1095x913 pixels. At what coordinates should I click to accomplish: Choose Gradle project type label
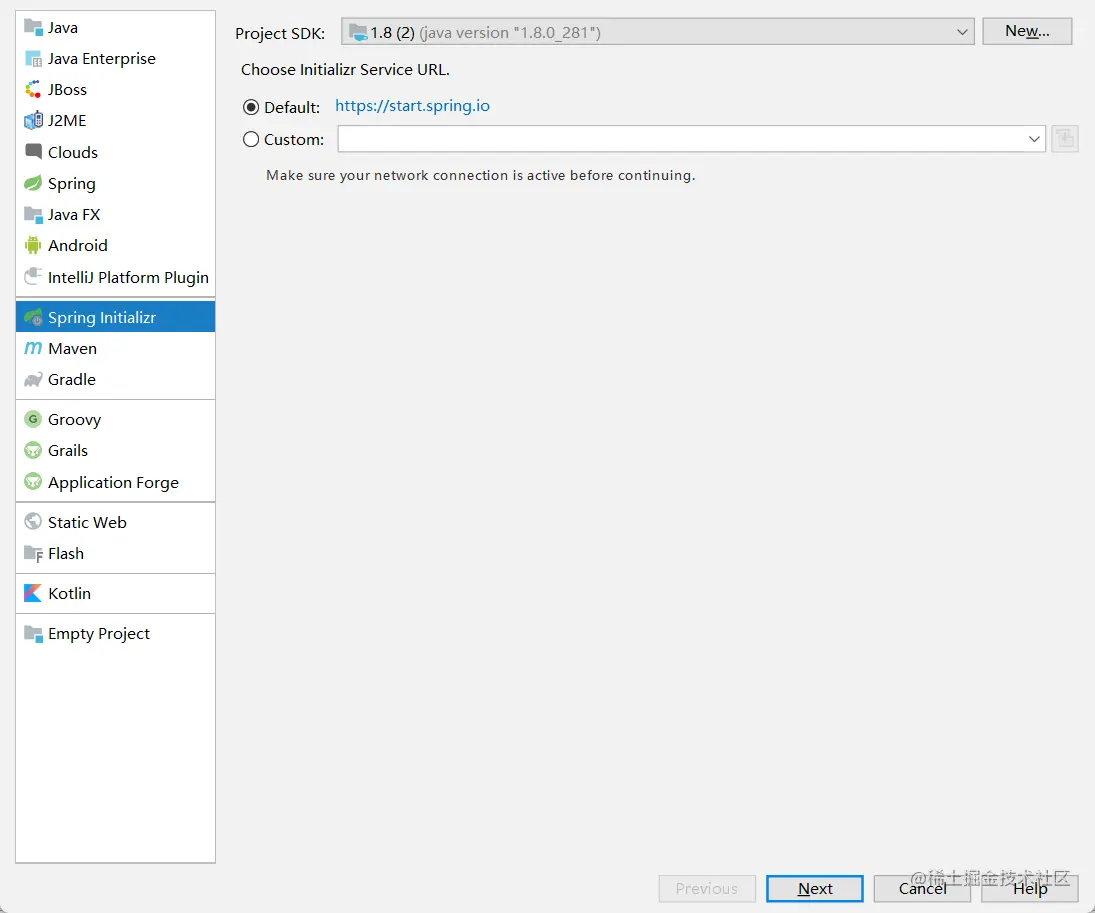pyautogui.click(x=72, y=379)
